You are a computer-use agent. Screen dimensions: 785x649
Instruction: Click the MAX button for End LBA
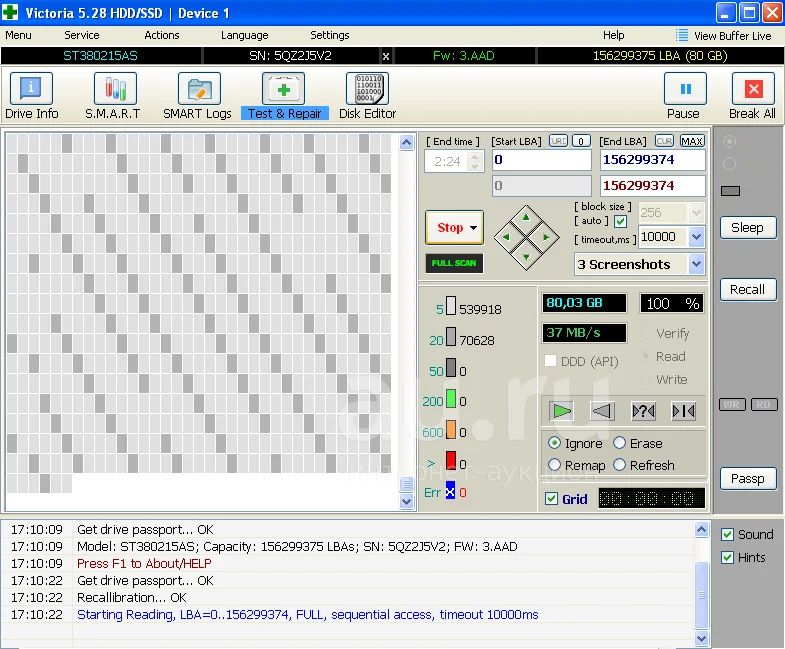(692, 141)
